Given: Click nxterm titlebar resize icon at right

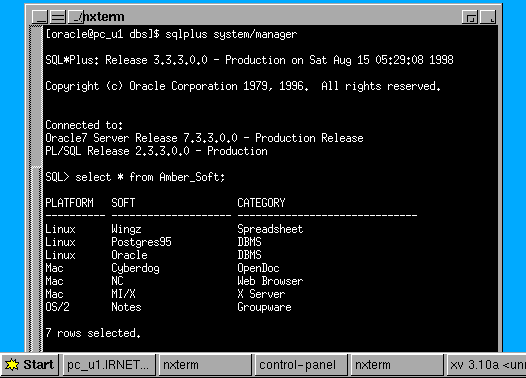Looking at the screenshot, I should (470, 17).
